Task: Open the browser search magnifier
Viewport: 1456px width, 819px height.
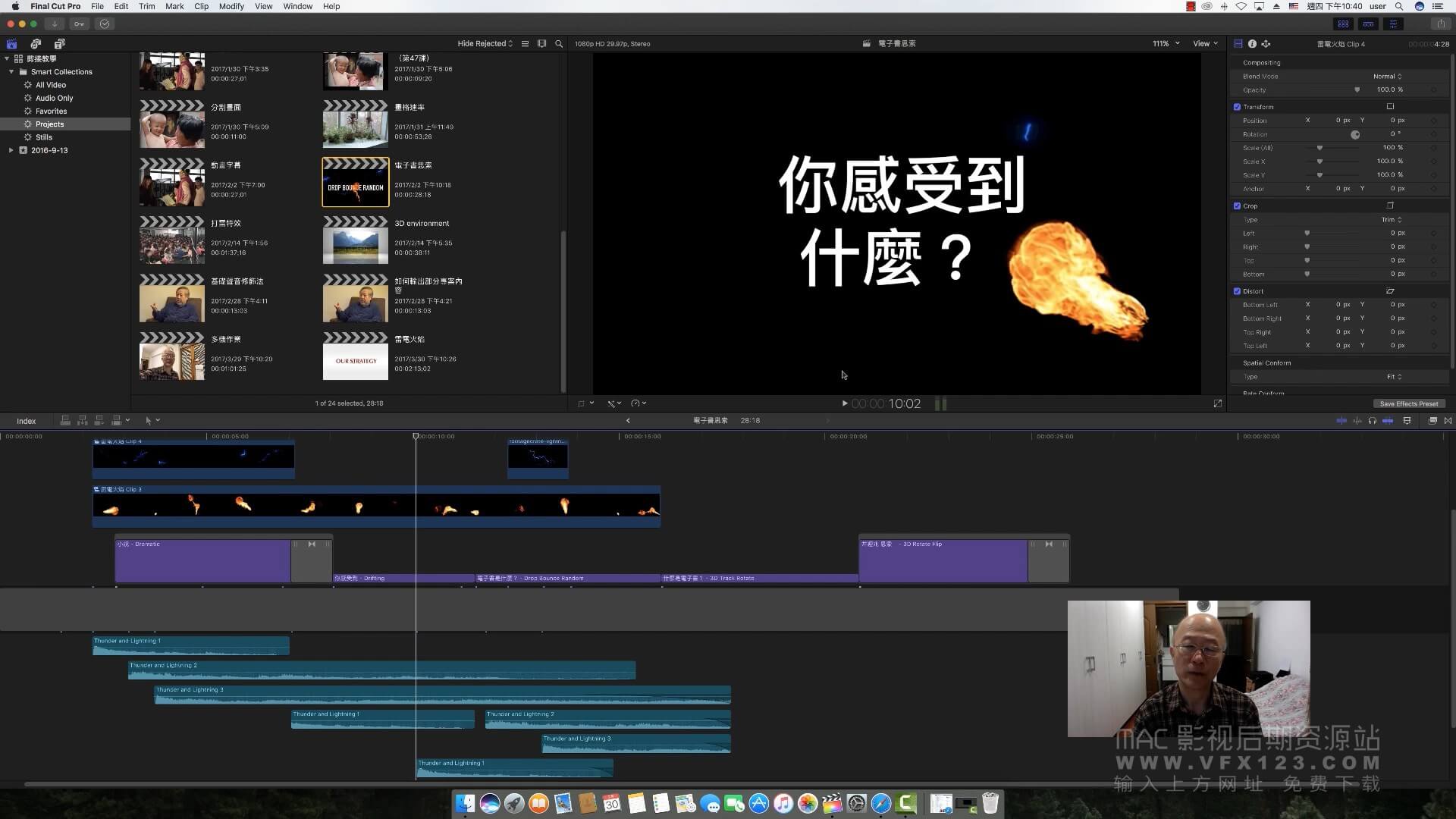Action: click(x=559, y=43)
